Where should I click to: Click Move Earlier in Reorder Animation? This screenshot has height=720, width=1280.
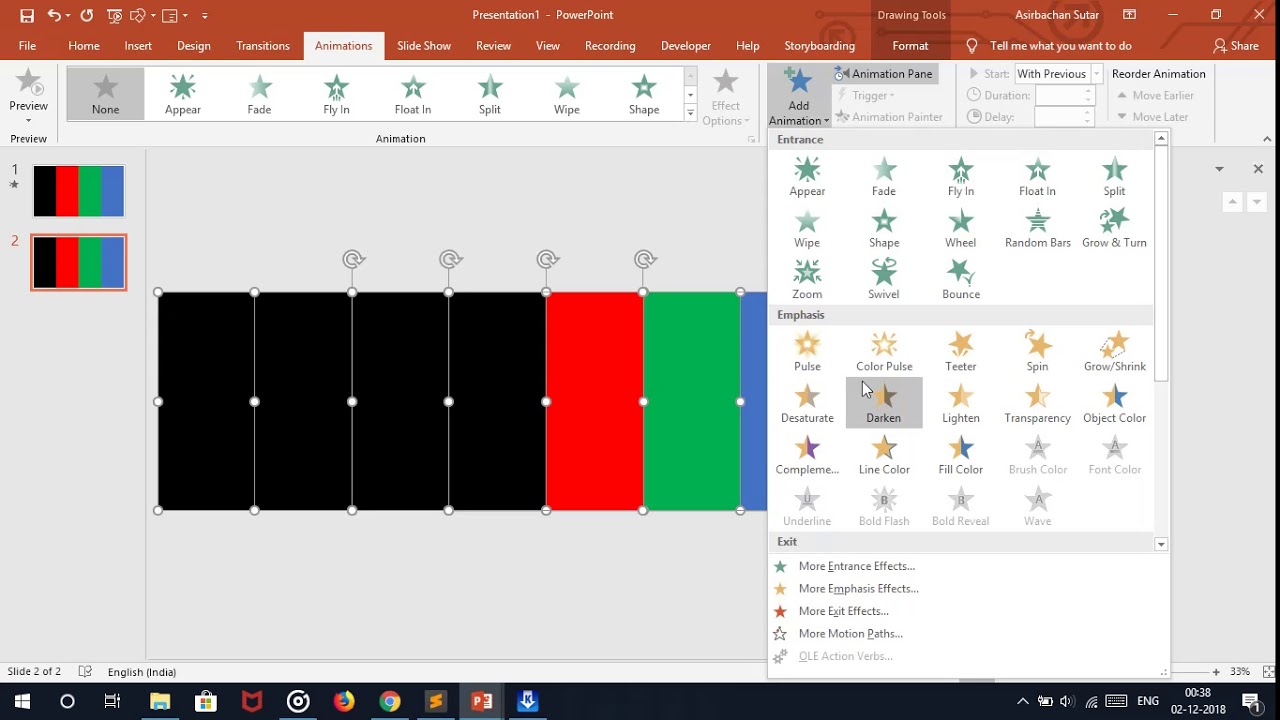[1155, 95]
